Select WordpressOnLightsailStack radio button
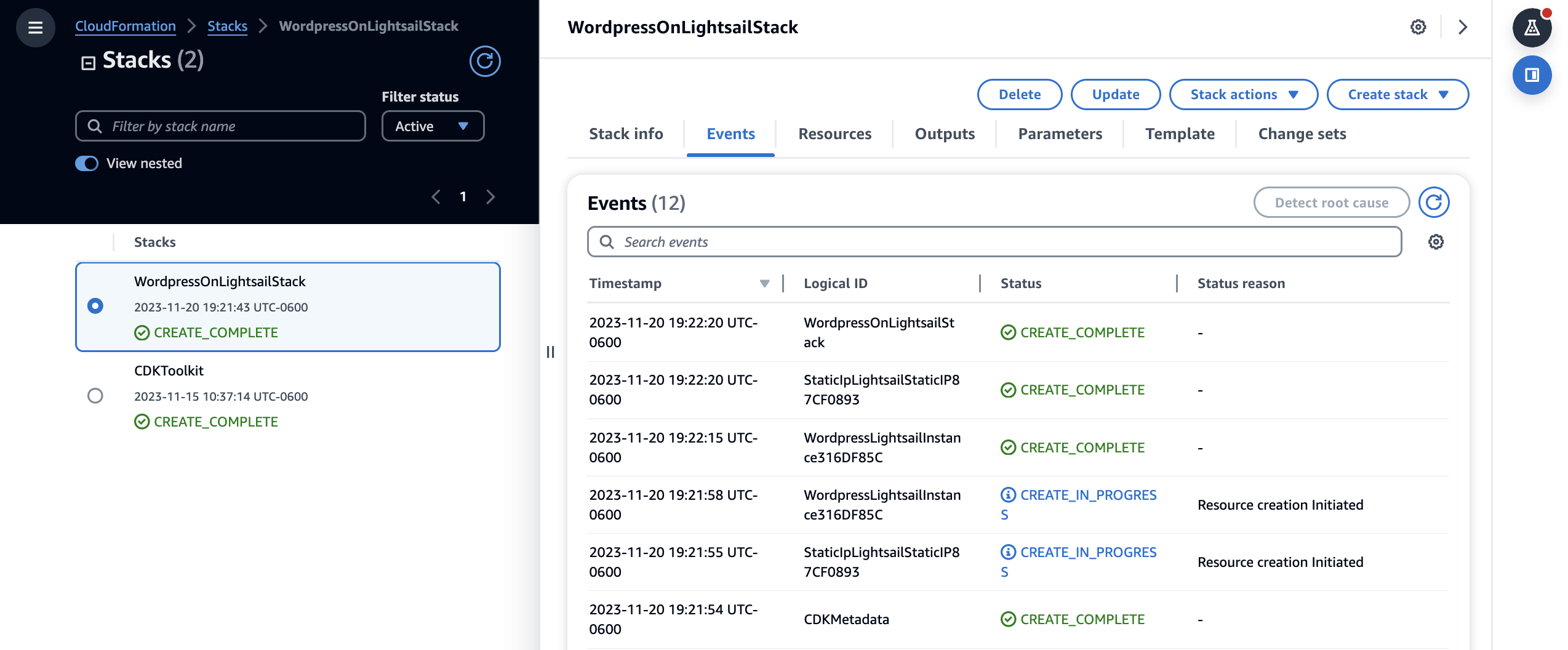Viewport: 1568px width, 650px height. pos(95,306)
